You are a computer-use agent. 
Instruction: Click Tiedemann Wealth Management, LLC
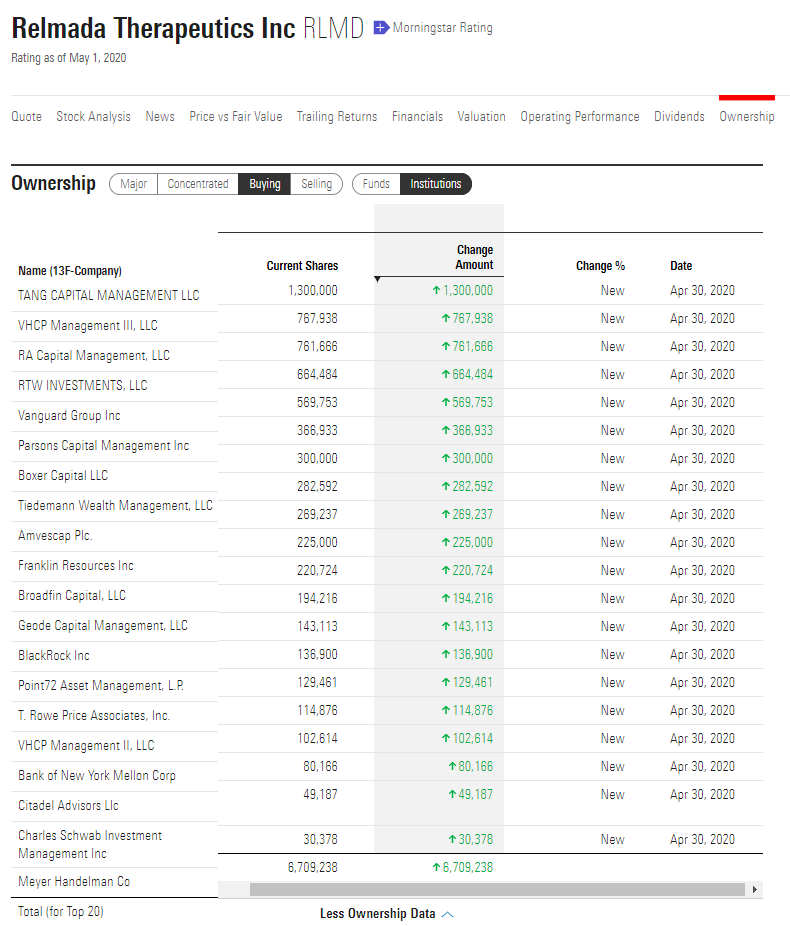[x=115, y=506]
